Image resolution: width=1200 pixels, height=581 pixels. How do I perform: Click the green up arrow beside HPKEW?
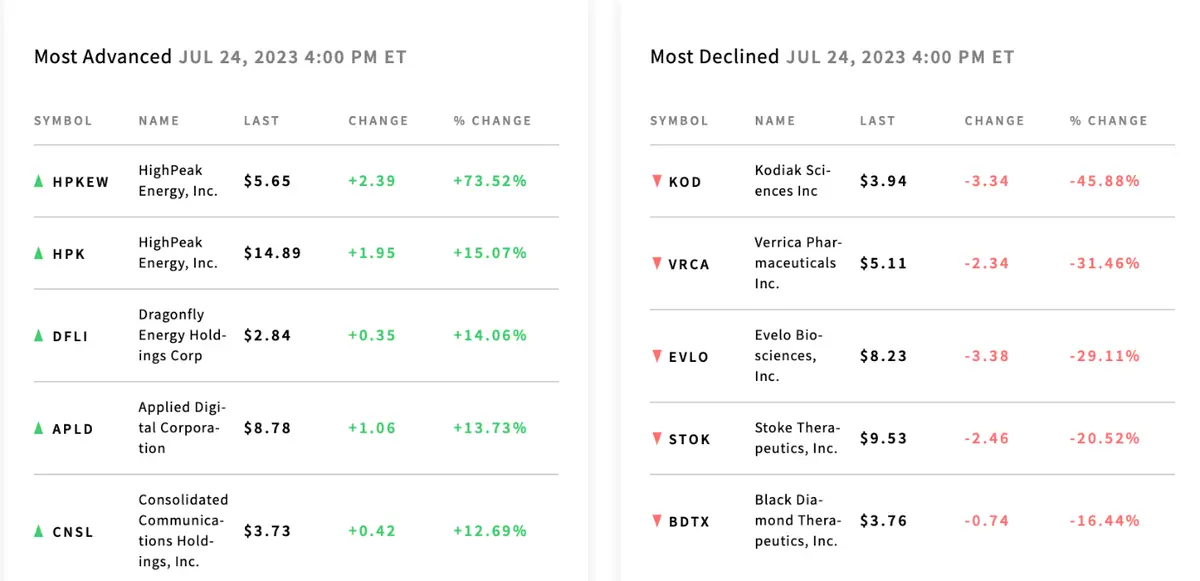point(39,181)
